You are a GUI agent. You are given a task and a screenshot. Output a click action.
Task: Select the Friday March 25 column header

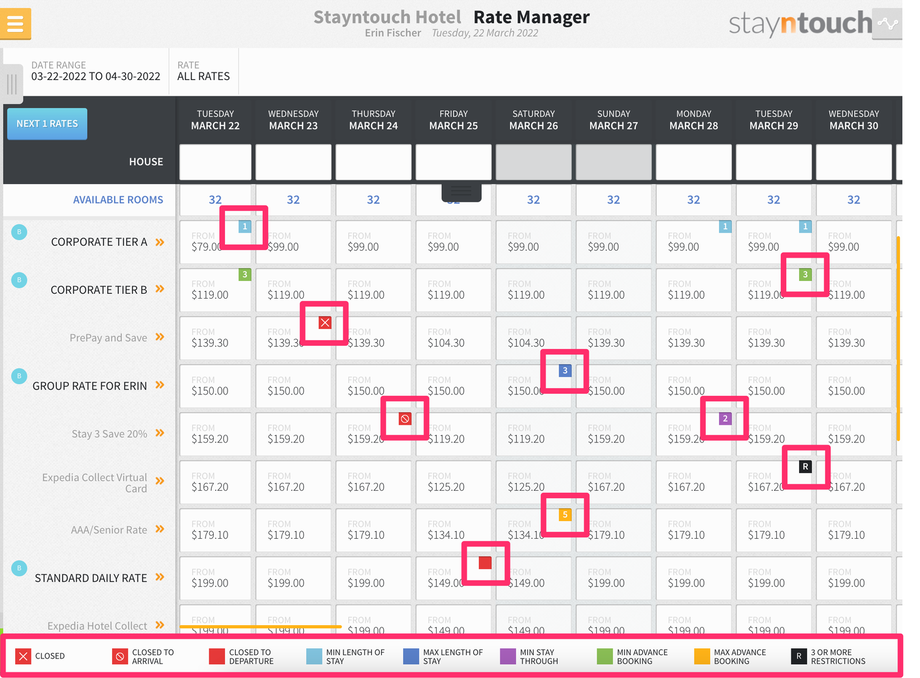coord(454,120)
